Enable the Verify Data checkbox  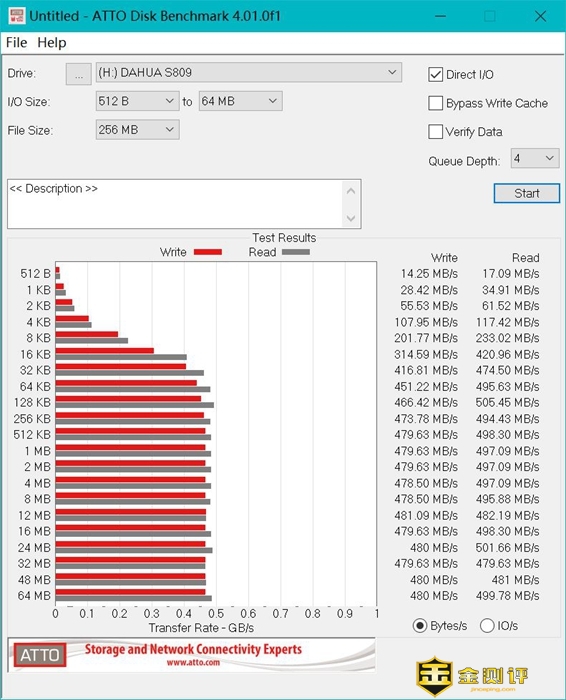(x=435, y=132)
